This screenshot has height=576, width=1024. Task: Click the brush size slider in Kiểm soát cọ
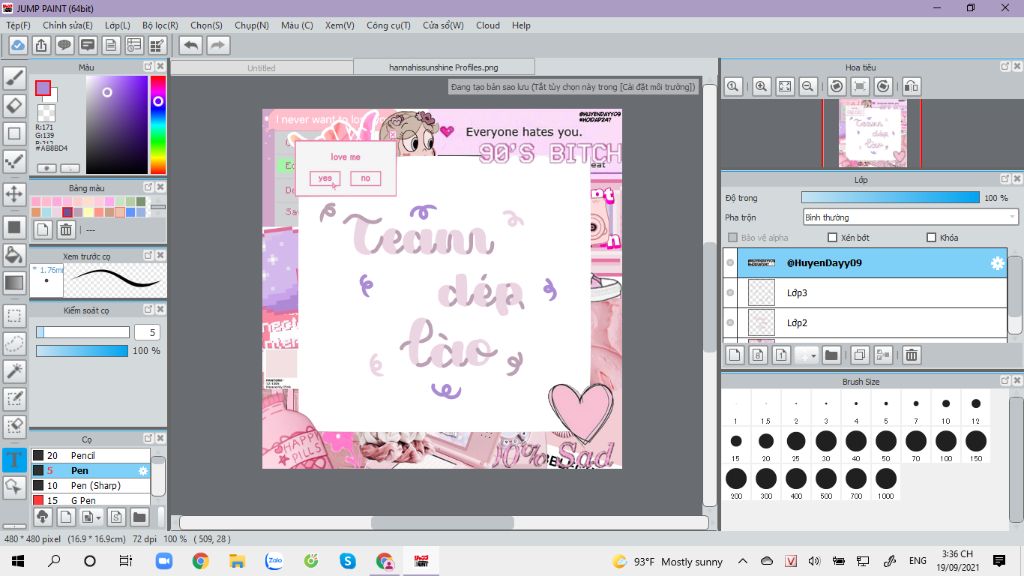pos(83,332)
